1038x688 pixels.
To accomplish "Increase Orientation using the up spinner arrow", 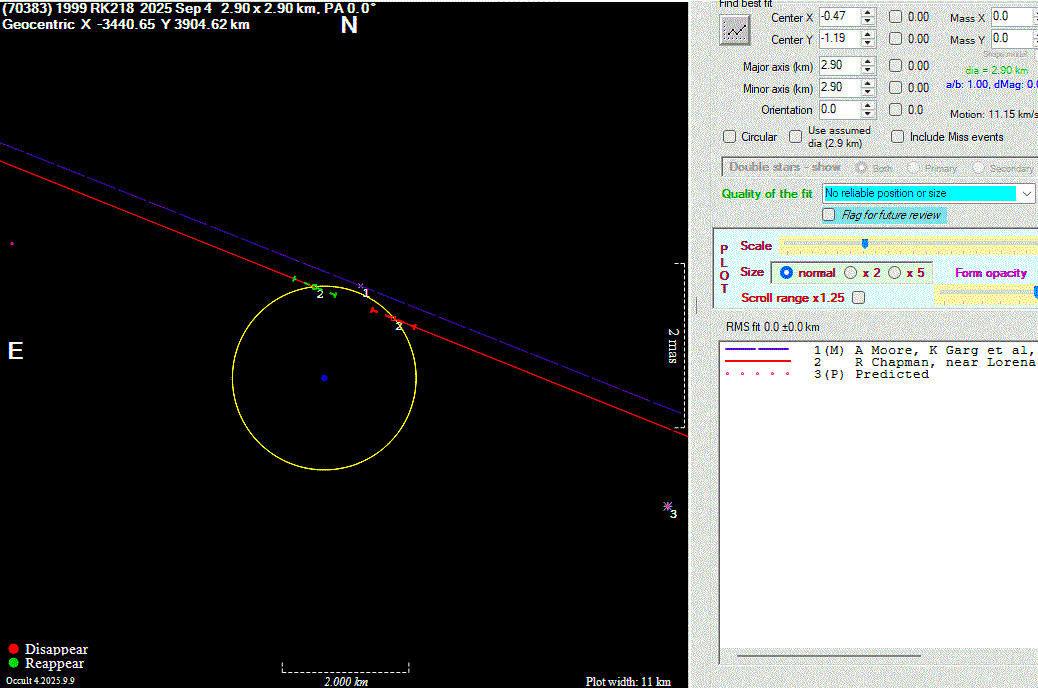I will tap(867, 105).
